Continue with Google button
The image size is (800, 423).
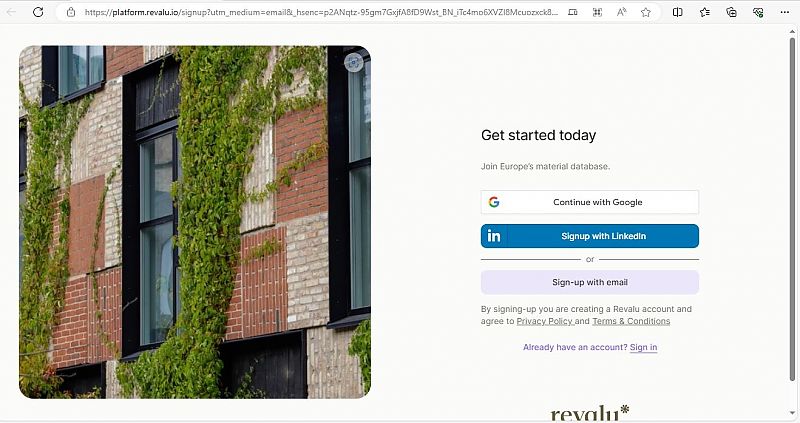click(x=590, y=202)
